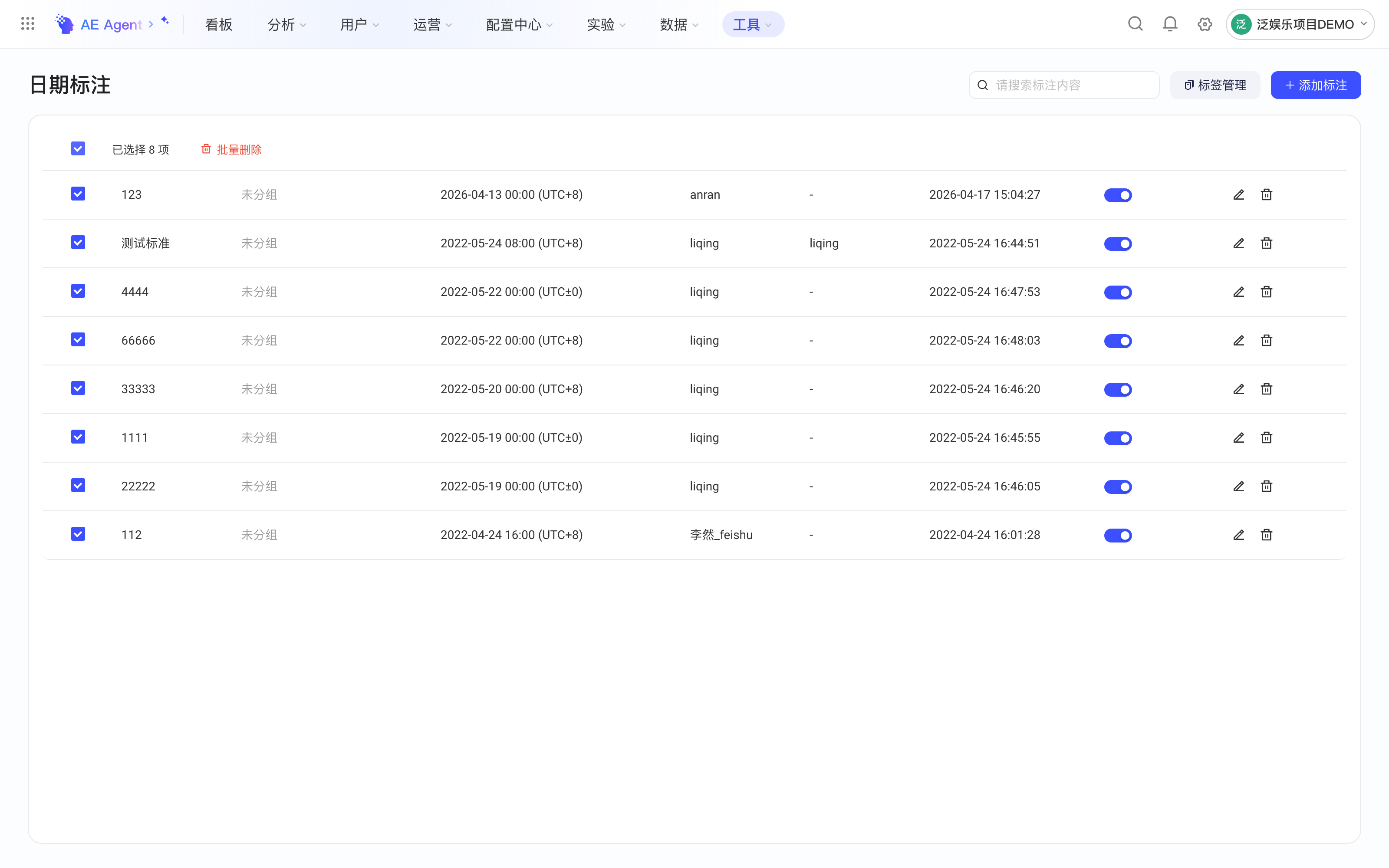Screen dimensions: 1389x868
Task: Uncheck the 123 row checkbox
Action: point(78,194)
